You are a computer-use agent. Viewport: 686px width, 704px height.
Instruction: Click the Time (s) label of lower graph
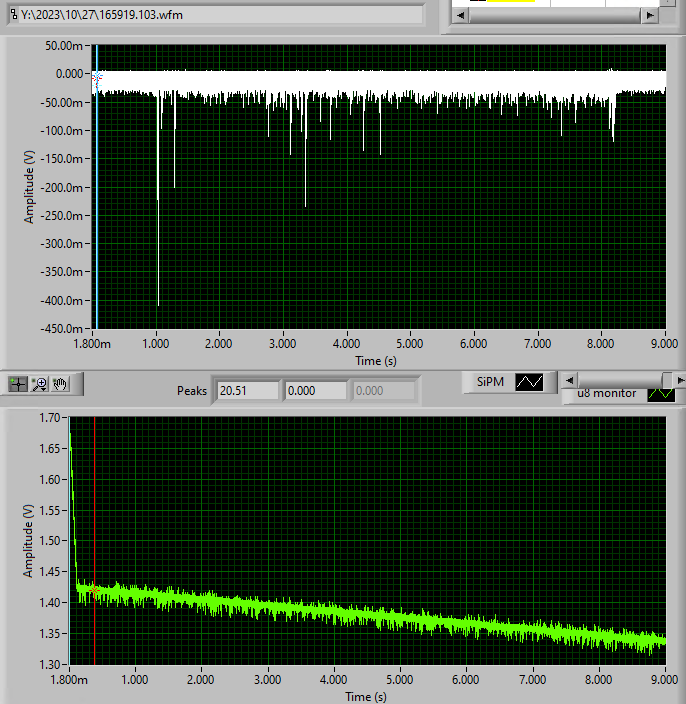365,697
